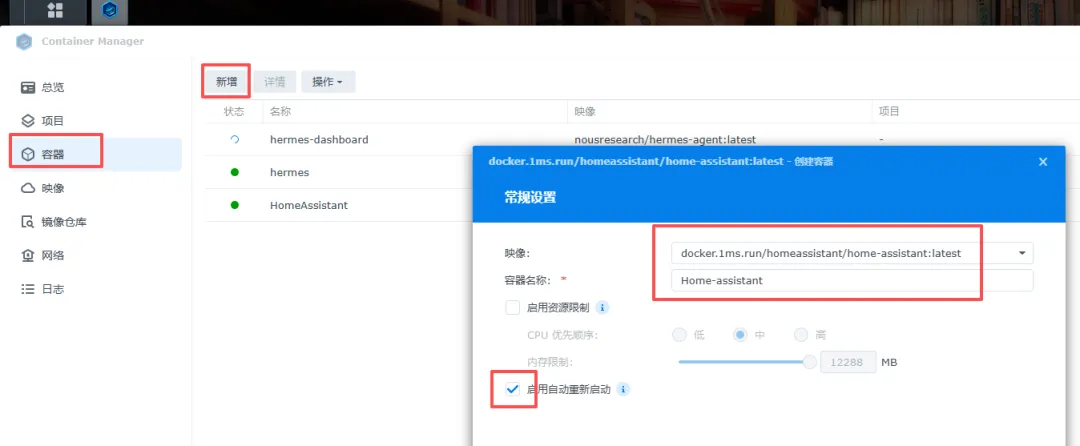Select the HomeAssistant container row
This screenshot has height=446, width=1080.
pos(340,205)
